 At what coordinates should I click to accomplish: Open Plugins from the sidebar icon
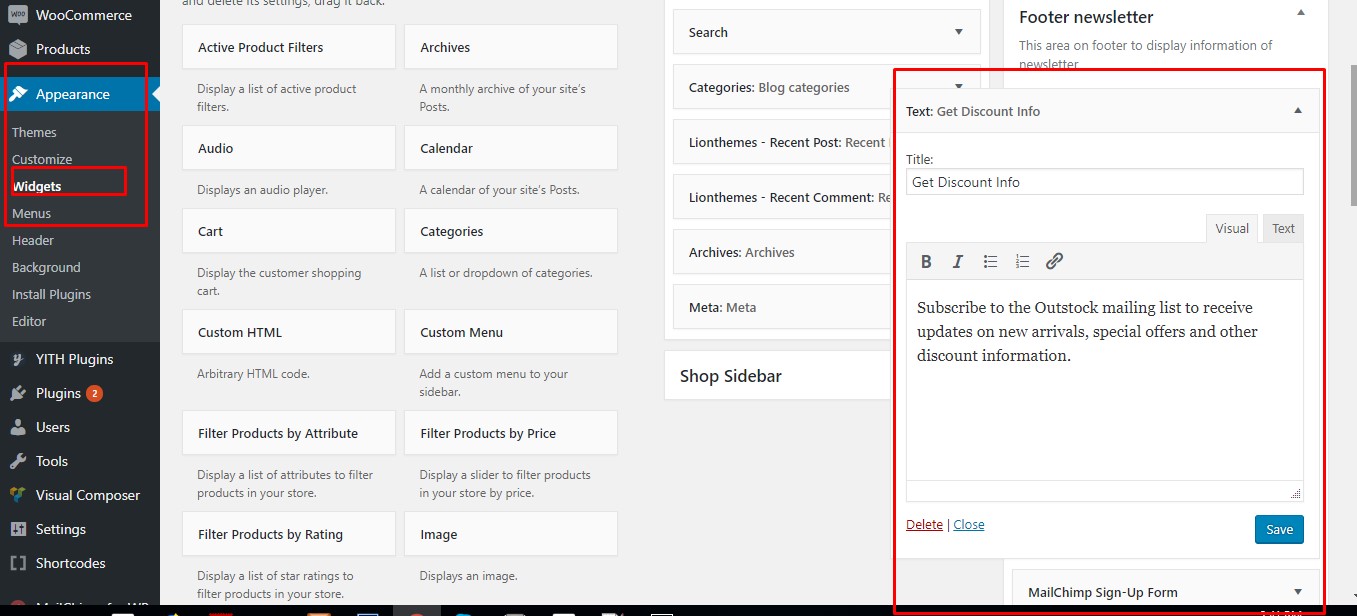[18, 393]
